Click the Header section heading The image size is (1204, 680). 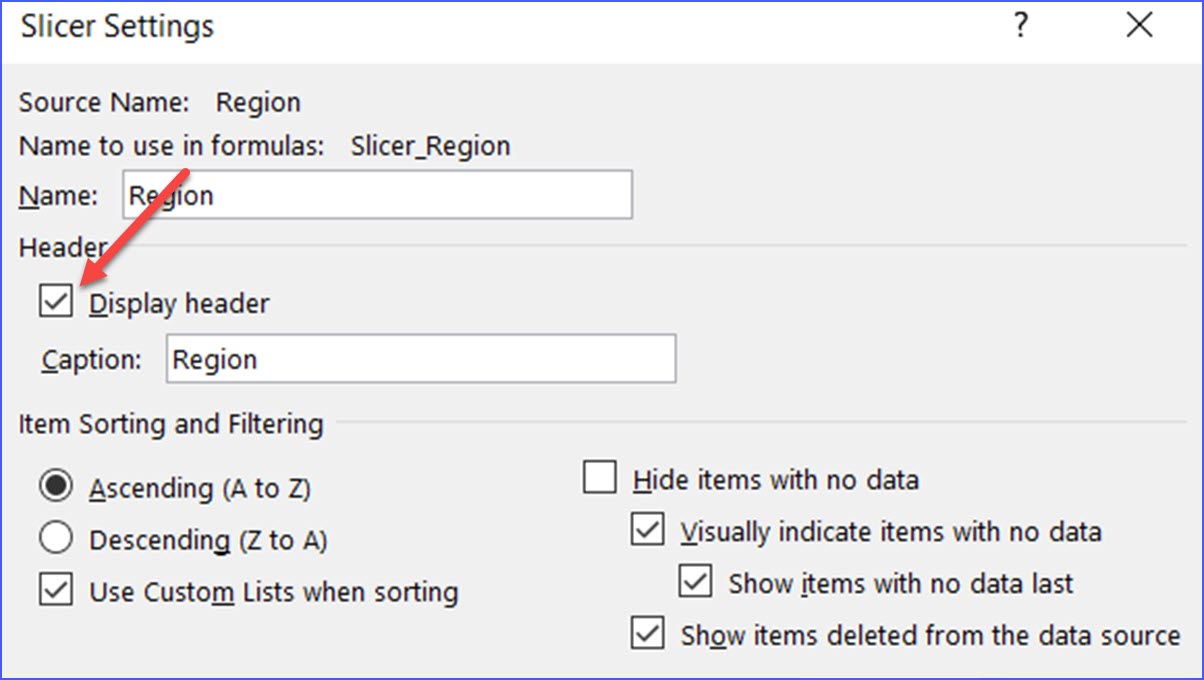point(62,247)
